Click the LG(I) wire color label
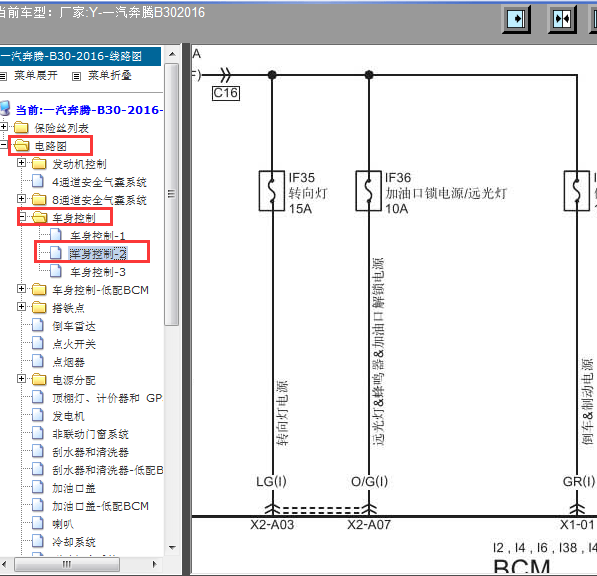The width and height of the screenshot is (597, 576). click(x=271, y=481)
